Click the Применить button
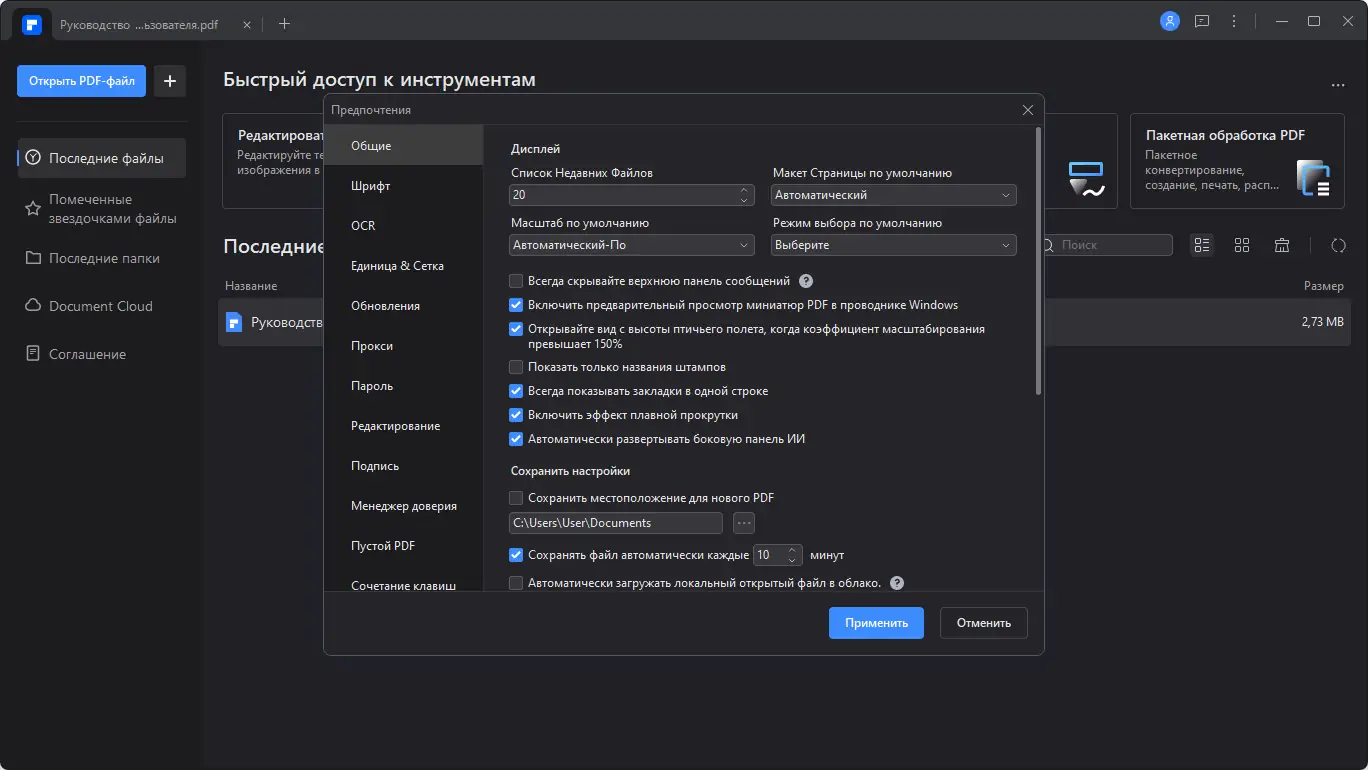Screen dimensions: 1368x770 tap(876, 623)
